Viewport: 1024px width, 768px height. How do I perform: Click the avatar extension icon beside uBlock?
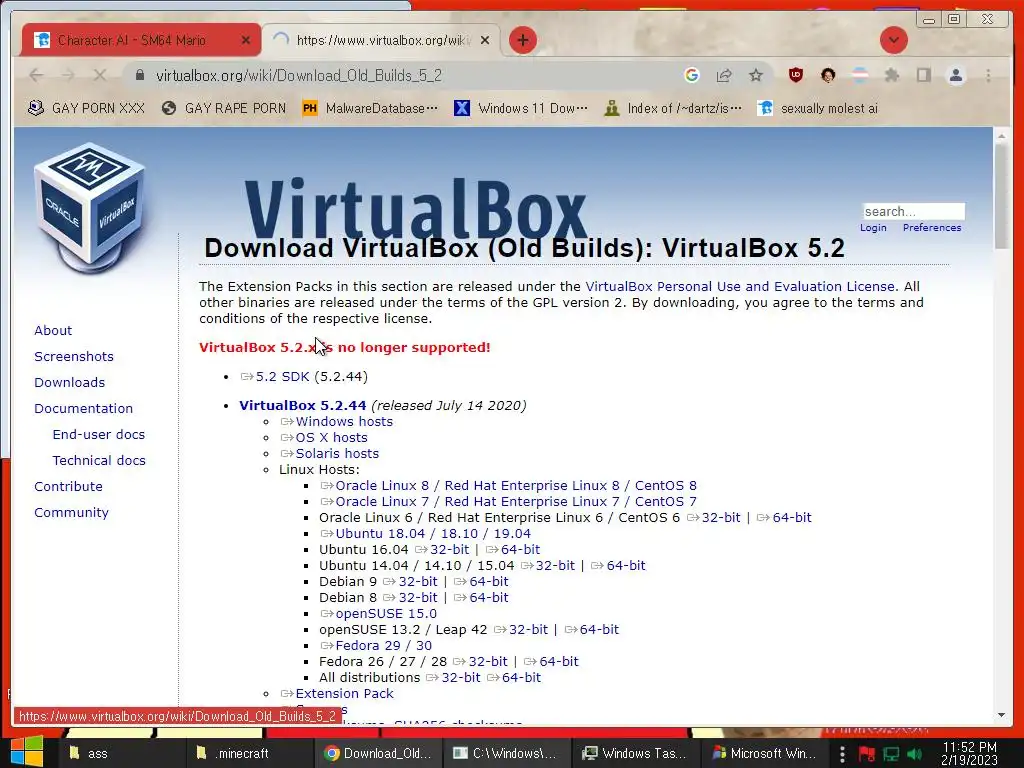[x=827, y=75]
